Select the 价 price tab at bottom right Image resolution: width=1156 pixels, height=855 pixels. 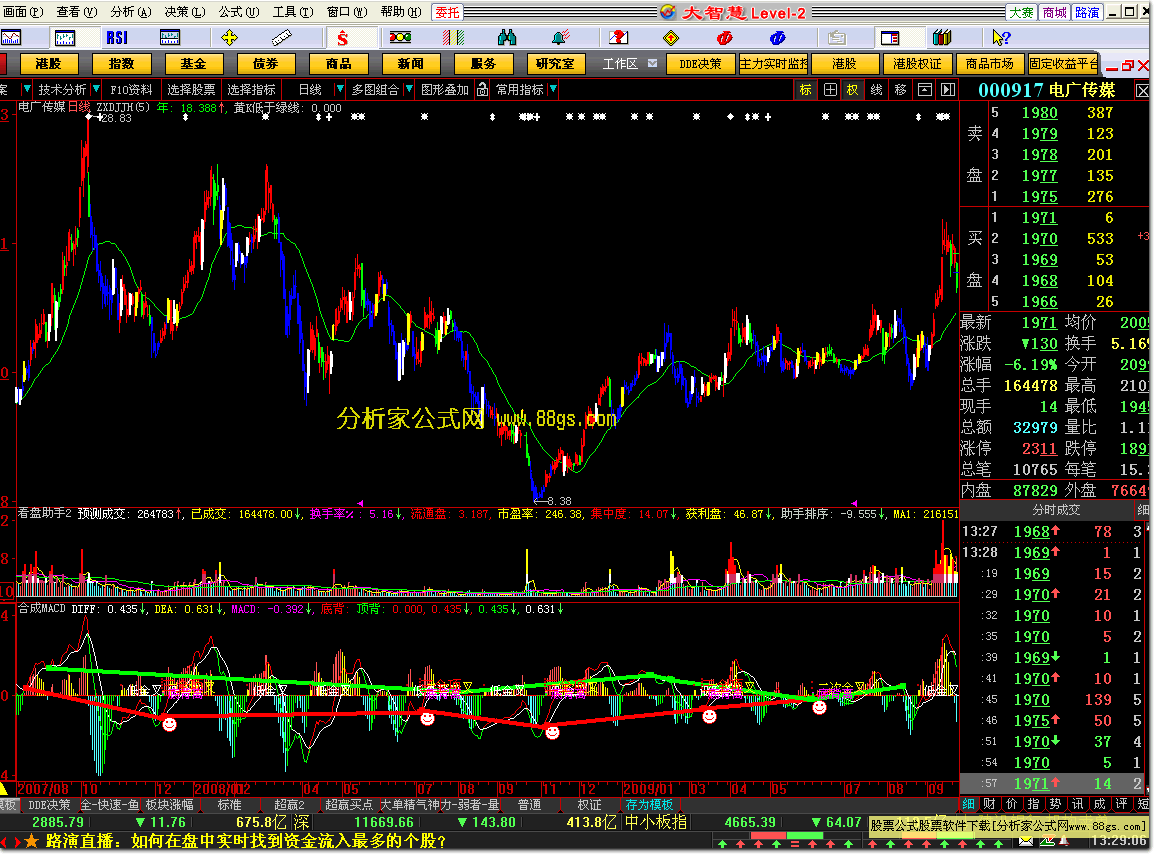click(x=1012, y=803)
